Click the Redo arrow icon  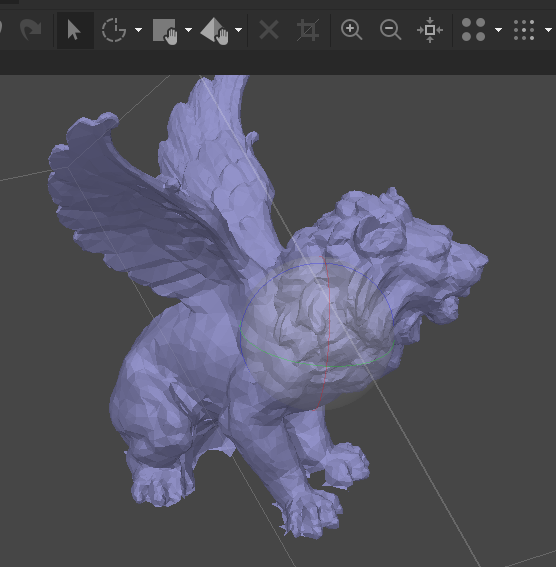pyautogui.click(x=30, y=30)
